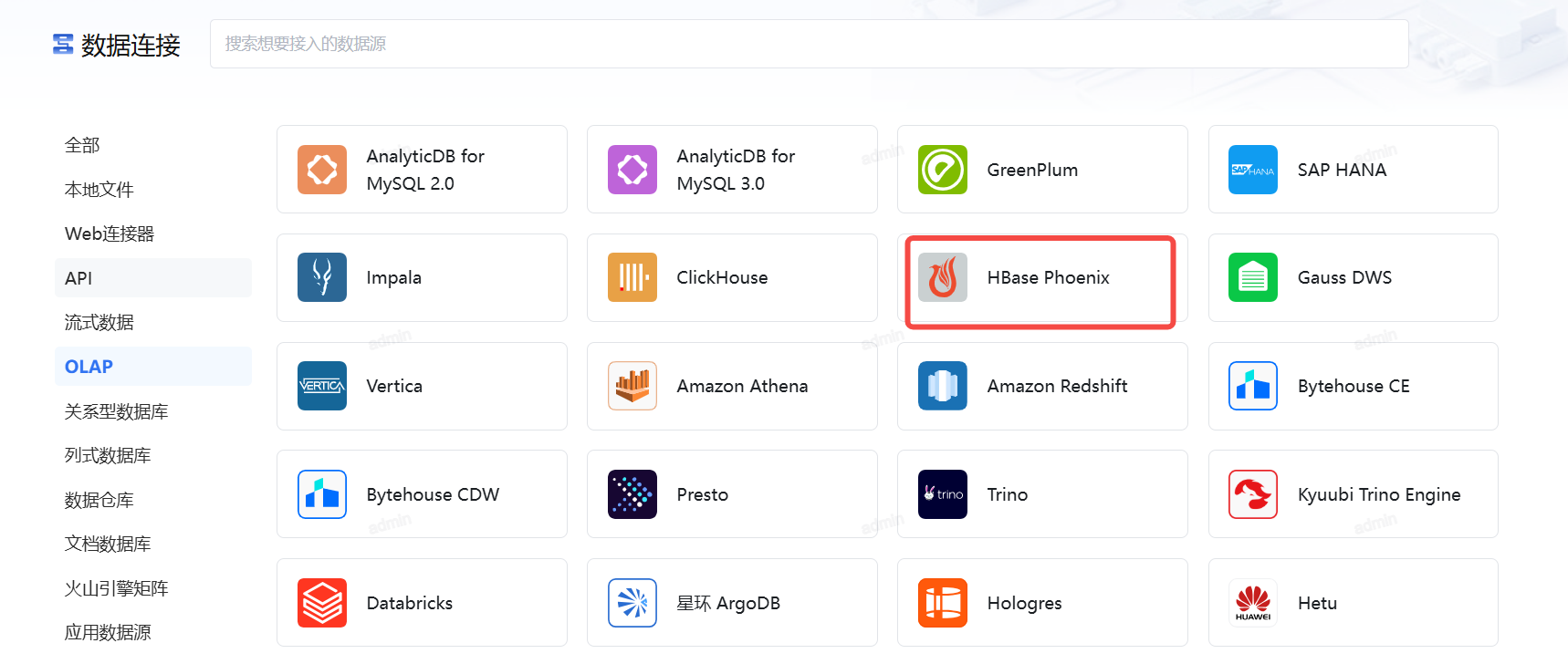Switch to the 全部 category

(82, 145)
